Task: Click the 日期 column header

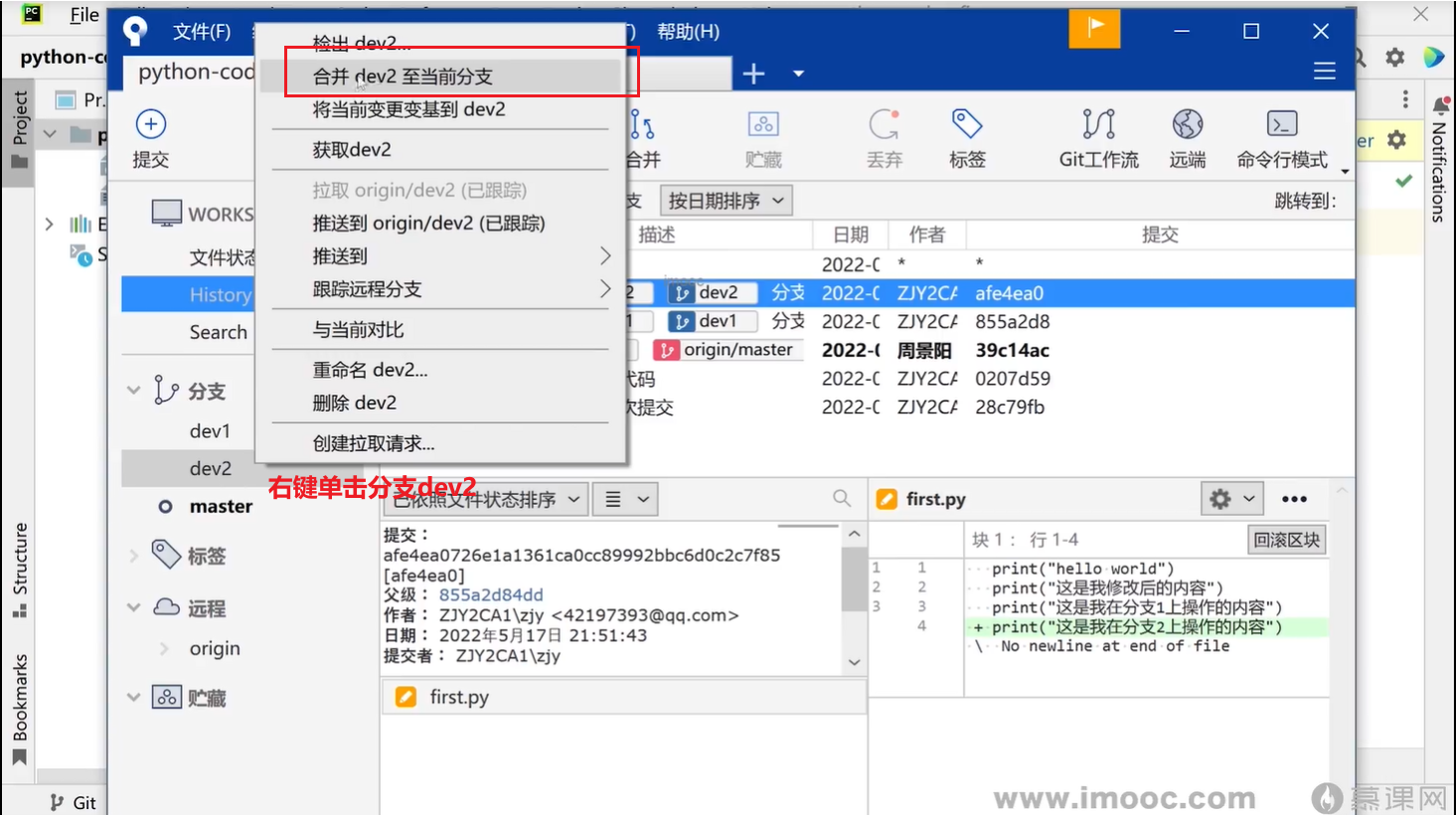Action: 851,235
